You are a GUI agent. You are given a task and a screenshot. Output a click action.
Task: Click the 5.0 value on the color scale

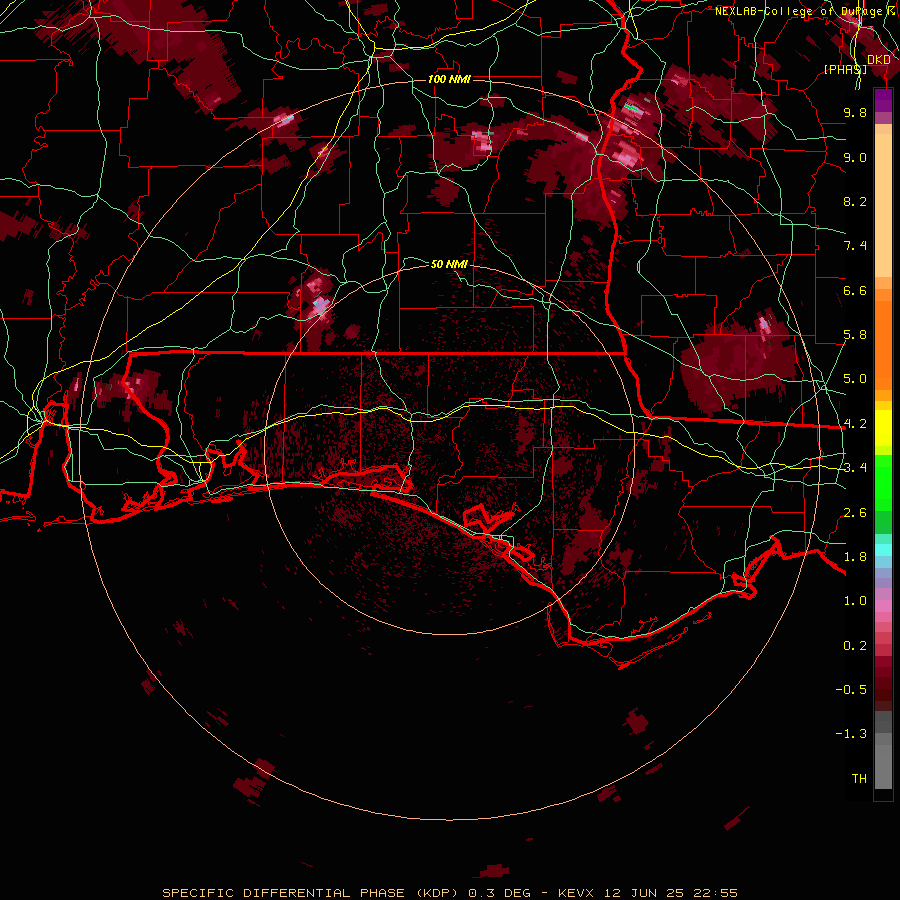[855, 379]
